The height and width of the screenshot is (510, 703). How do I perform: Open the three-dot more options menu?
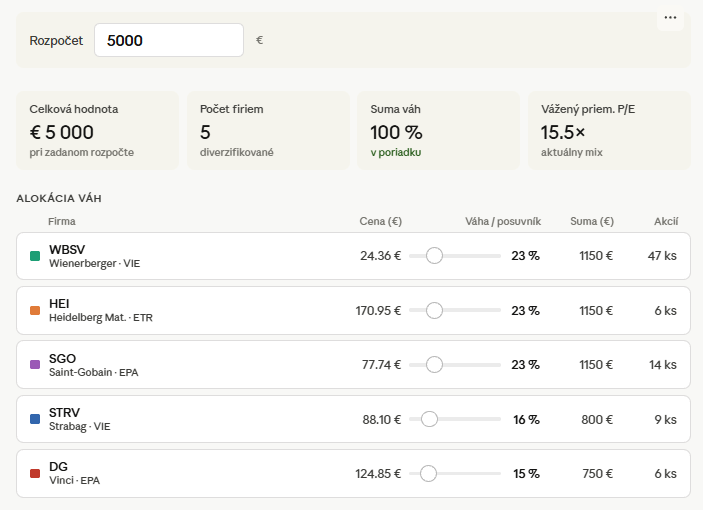[670, 18]
